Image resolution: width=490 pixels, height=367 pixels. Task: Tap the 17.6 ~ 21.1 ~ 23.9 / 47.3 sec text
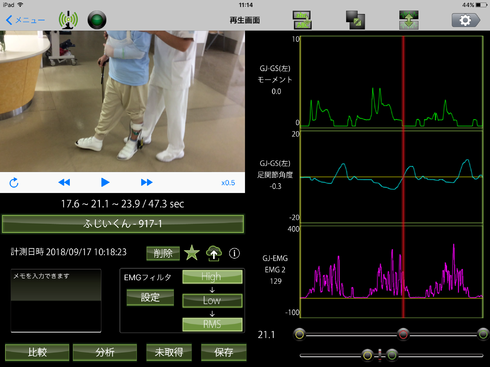pos(122,204)
